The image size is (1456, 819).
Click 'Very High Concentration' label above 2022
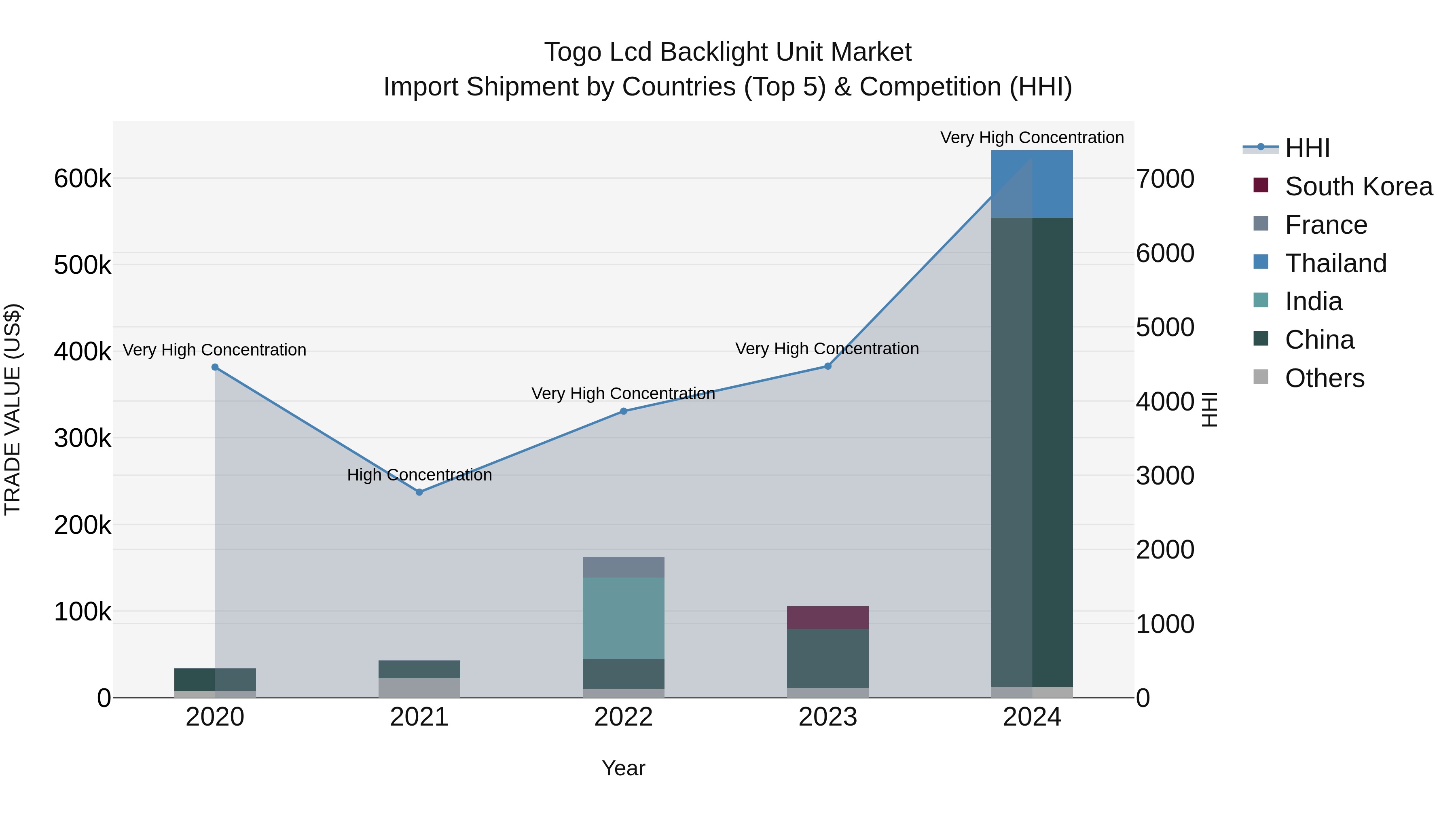[x=623, y=394]
